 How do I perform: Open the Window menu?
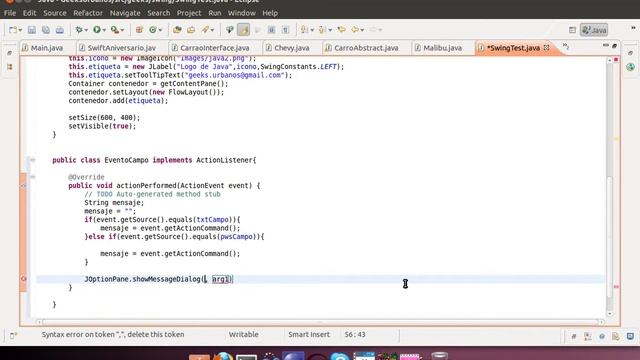coord(242,13)
